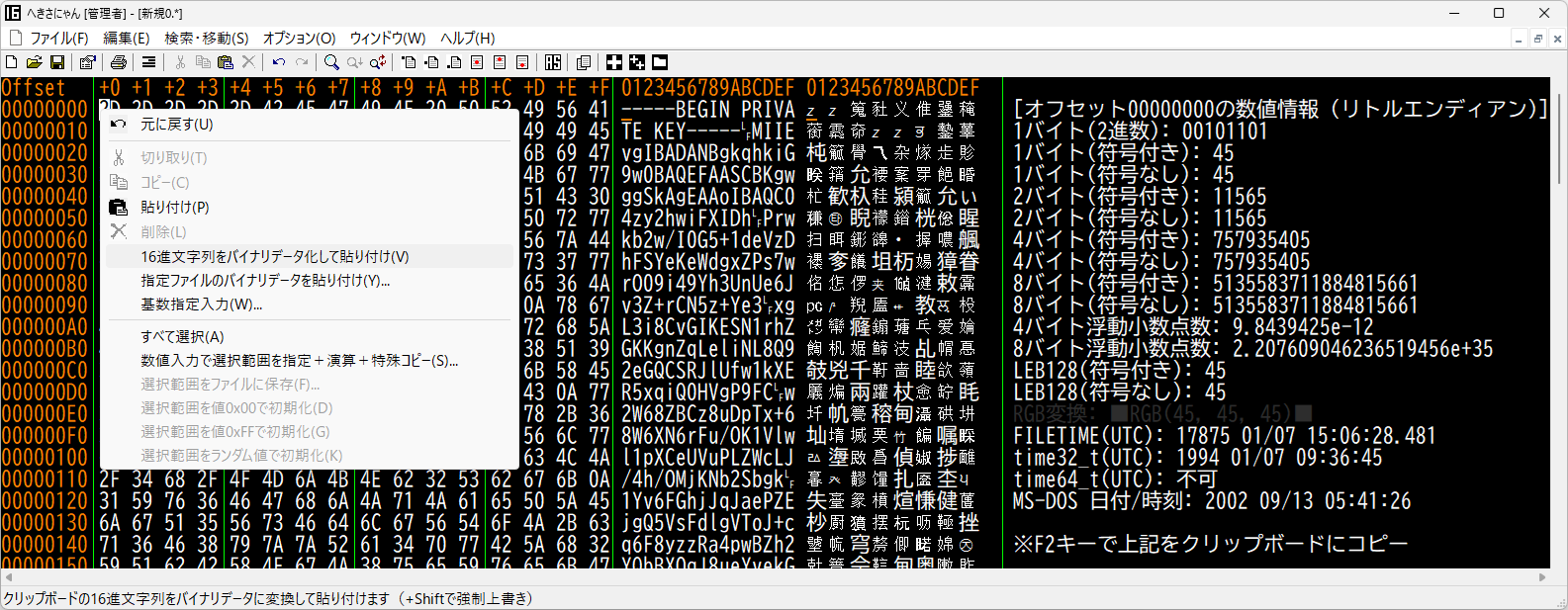
Task: Click the Properties icon beside Save
Action: point(88,62)
